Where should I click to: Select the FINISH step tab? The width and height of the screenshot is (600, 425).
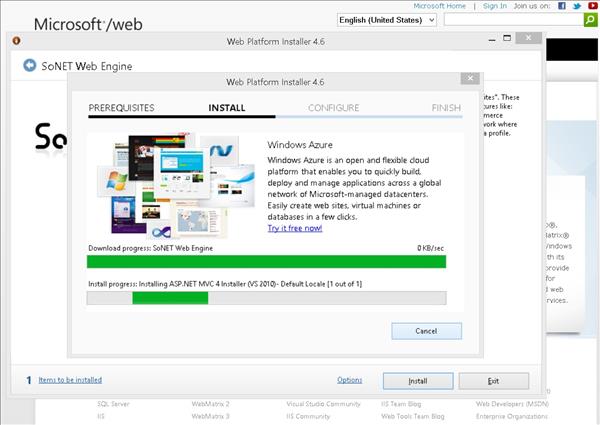[x=446, y=108]
